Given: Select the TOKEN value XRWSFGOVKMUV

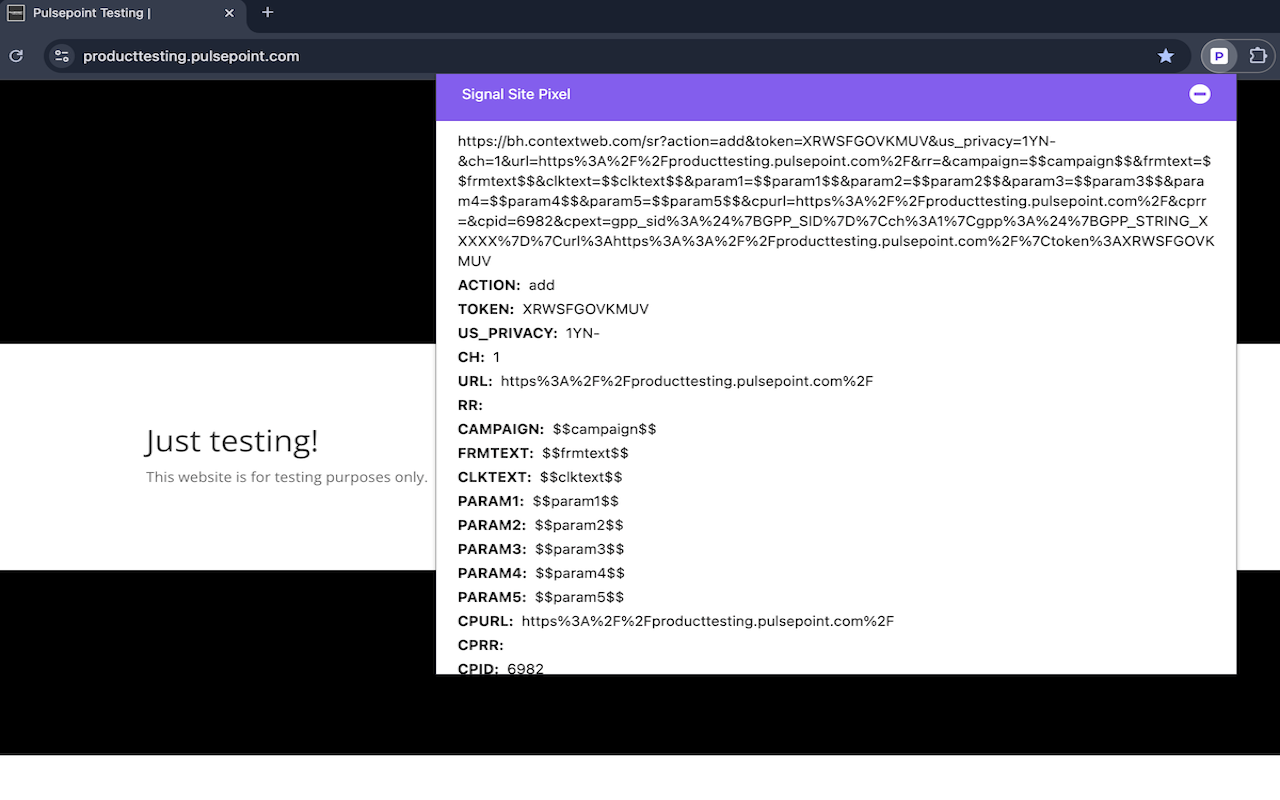Looking at the screenshot, I should 585,309.
